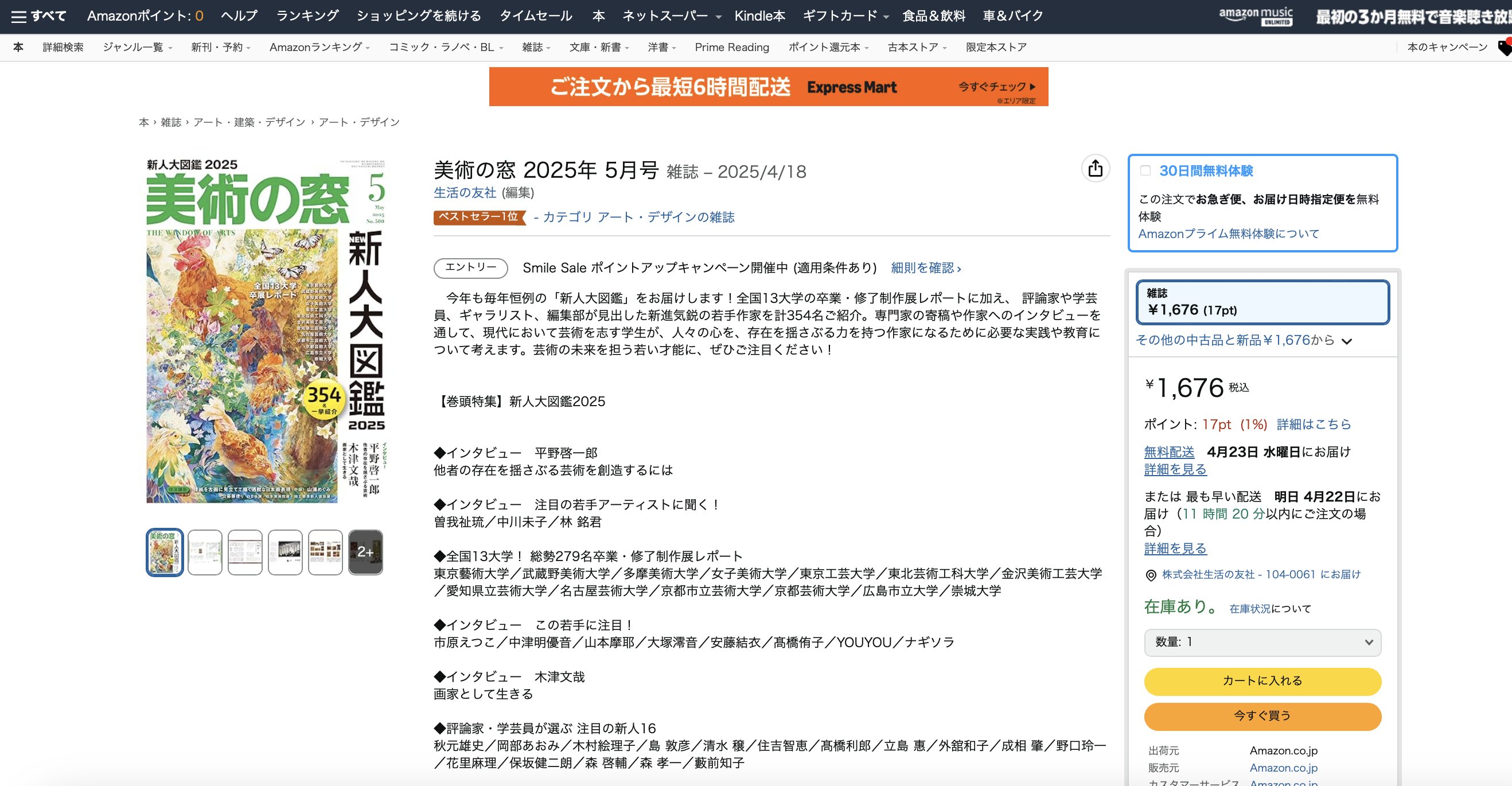
Task: Open Amazon.co.jp seller link under 販売元
Action: 1283,768
